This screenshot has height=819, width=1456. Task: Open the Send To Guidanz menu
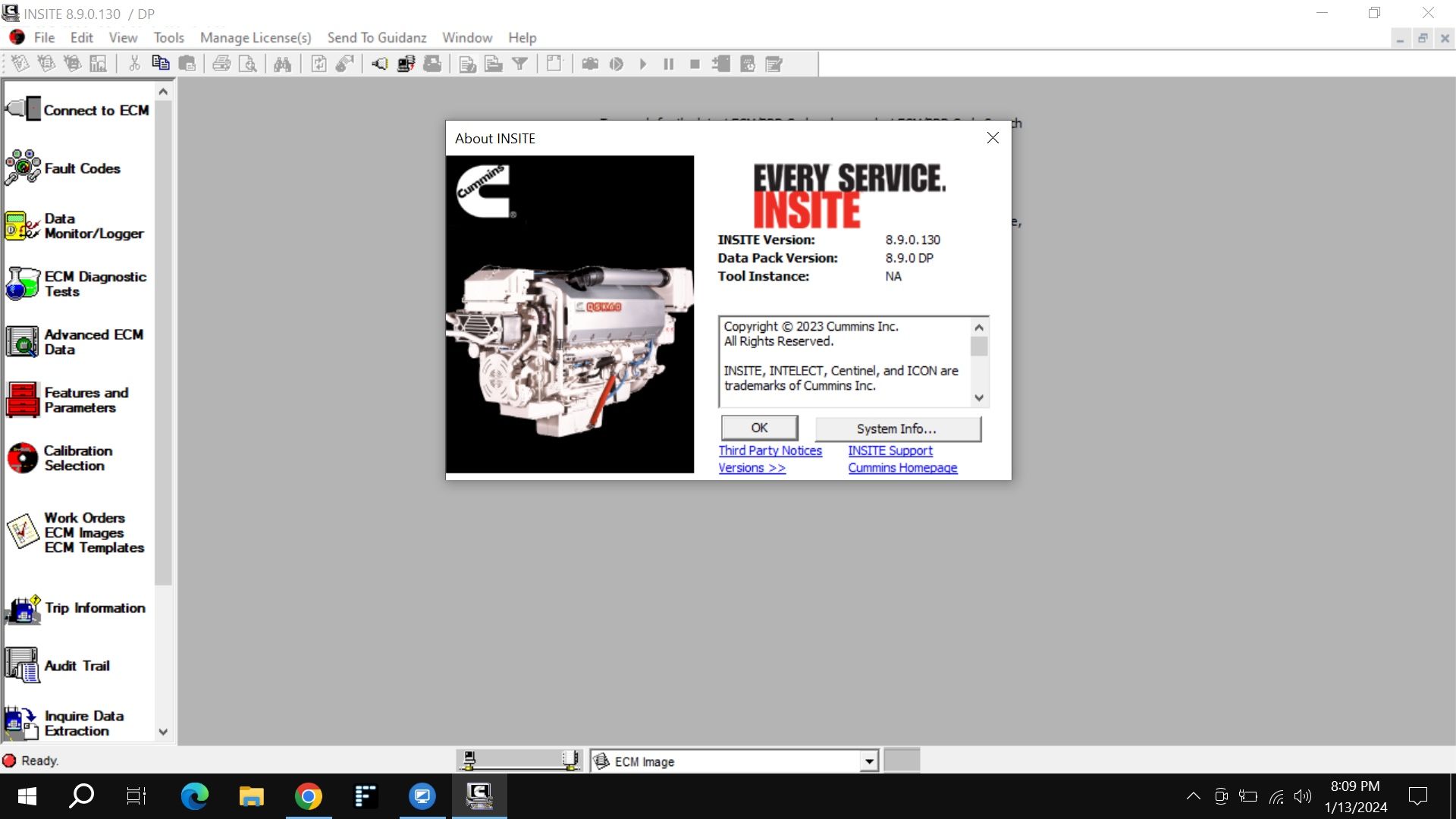click(x=377, y=37)
